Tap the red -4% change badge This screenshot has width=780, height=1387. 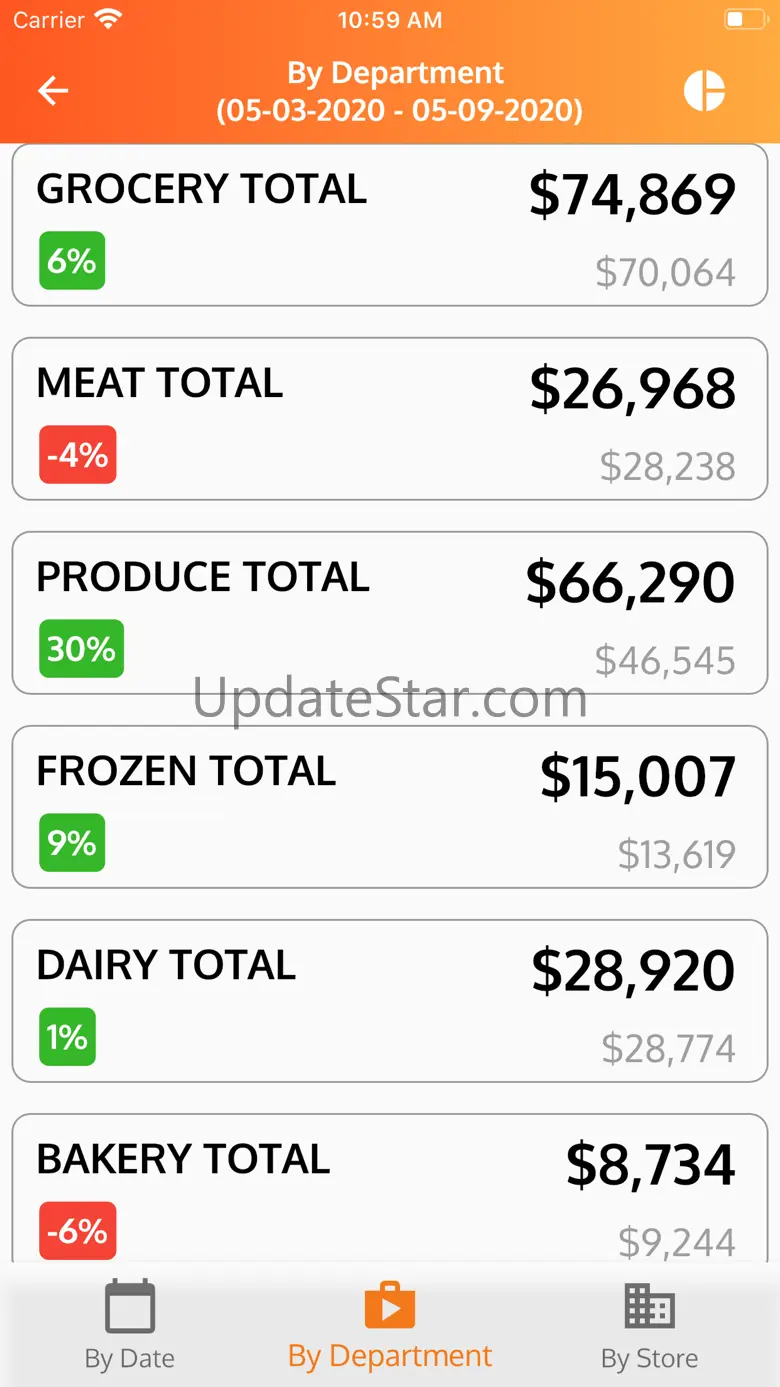point(78,455)
